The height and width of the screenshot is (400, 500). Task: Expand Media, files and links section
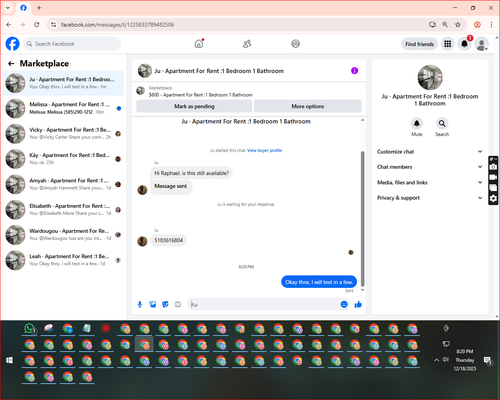coord(430,182)
